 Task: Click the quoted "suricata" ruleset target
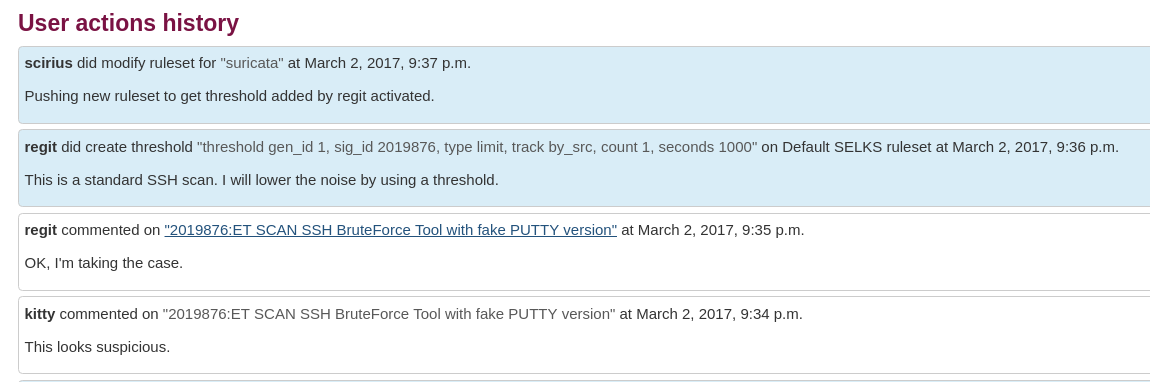pos(252,63)
